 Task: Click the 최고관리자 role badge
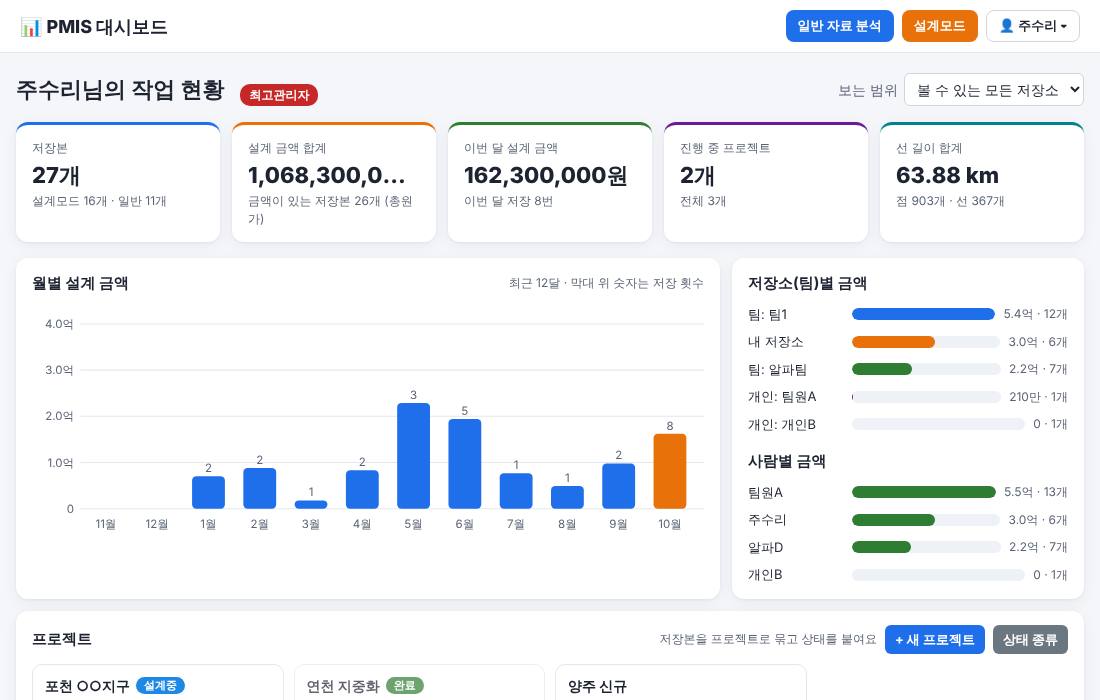[279, 95]
